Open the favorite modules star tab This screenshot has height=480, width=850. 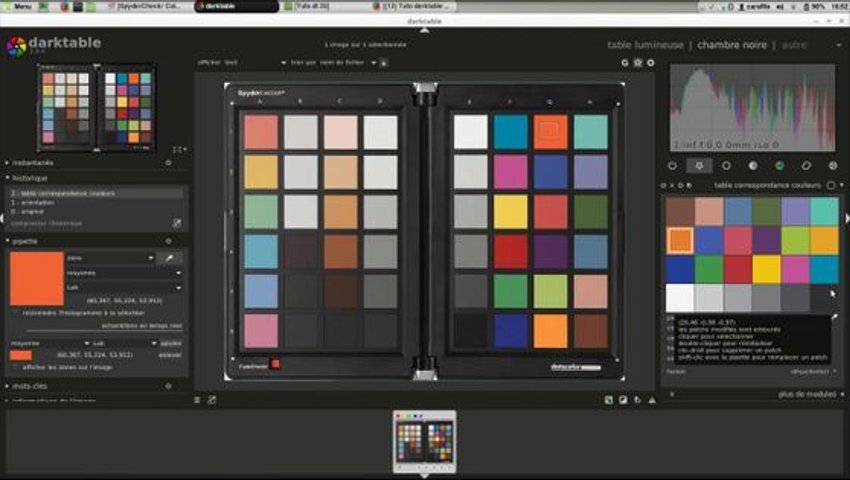coord(699,165)
